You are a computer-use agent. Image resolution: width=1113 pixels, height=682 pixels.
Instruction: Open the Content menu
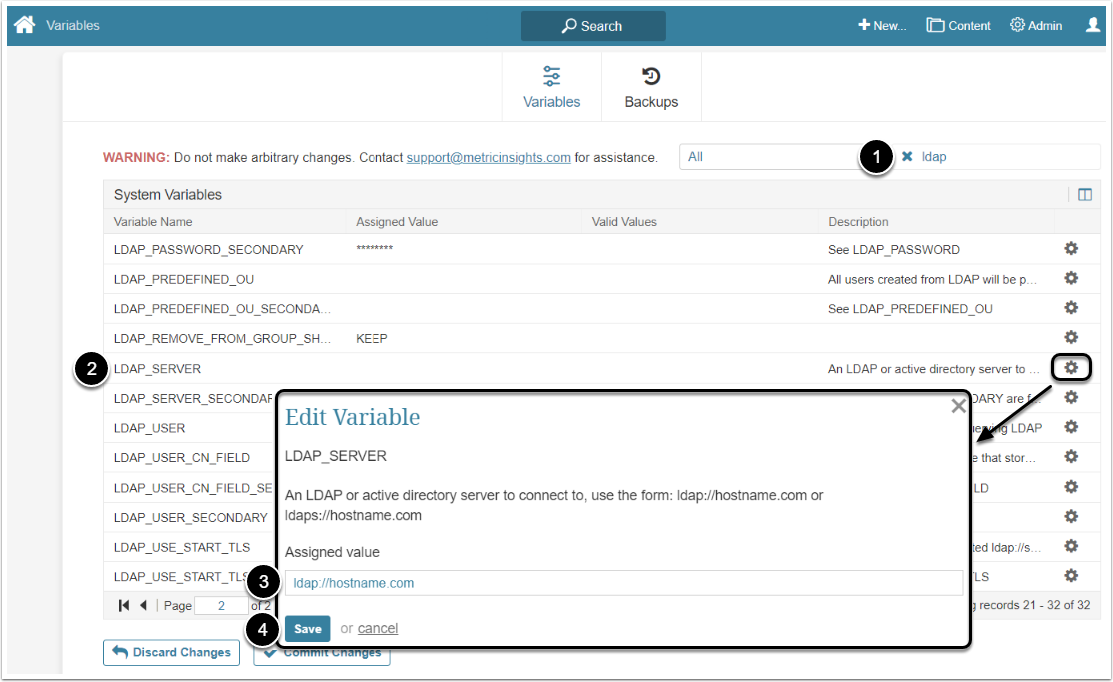point(958,26)
